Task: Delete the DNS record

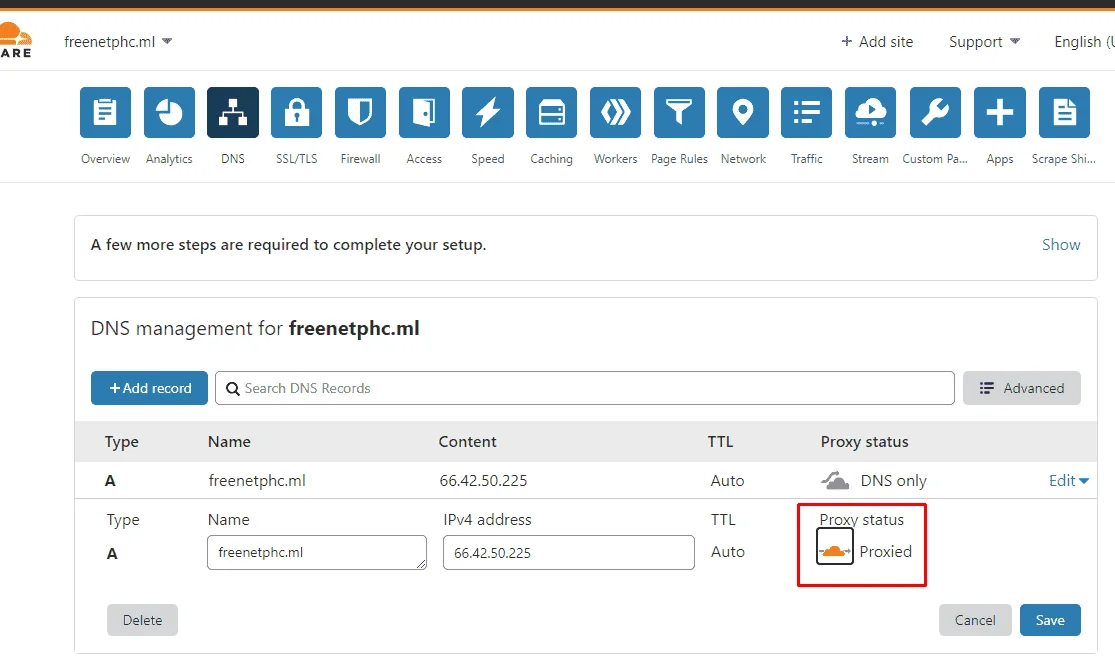Action: pos(142,620)
